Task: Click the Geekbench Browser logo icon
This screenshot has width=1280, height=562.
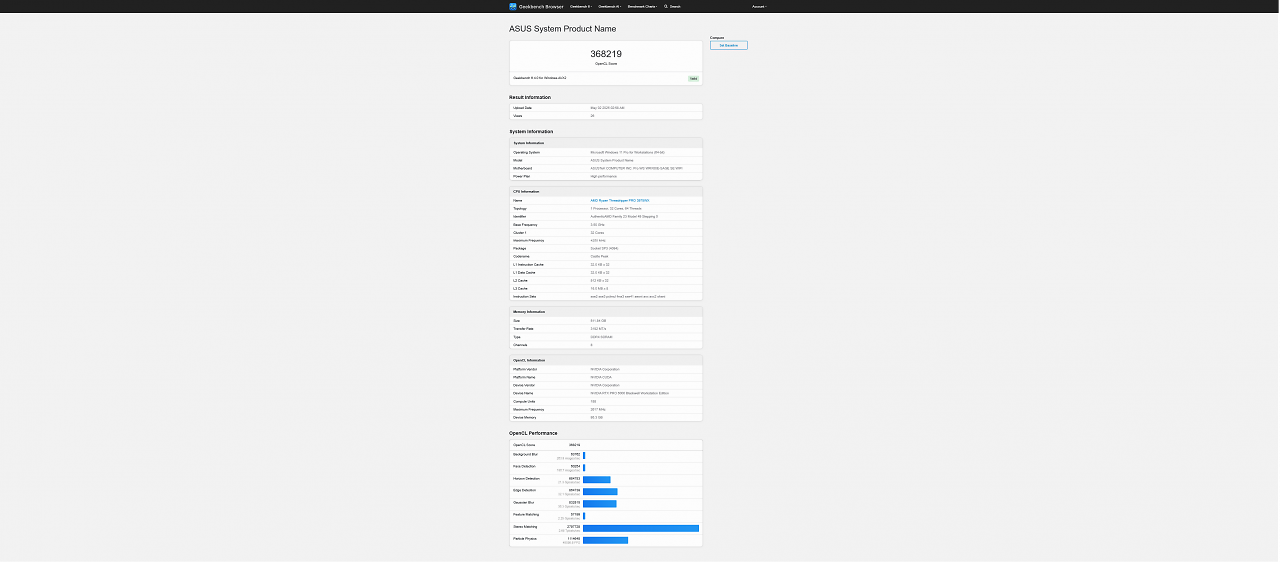Action: point(513,6)
